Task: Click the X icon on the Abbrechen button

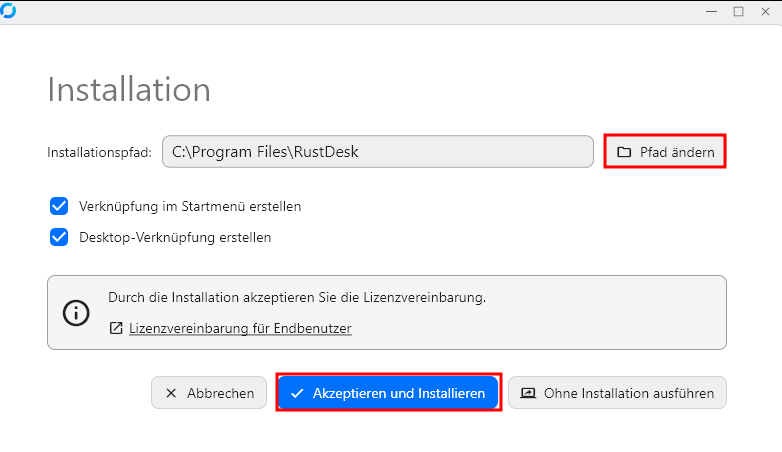Action: coord(171,393)
